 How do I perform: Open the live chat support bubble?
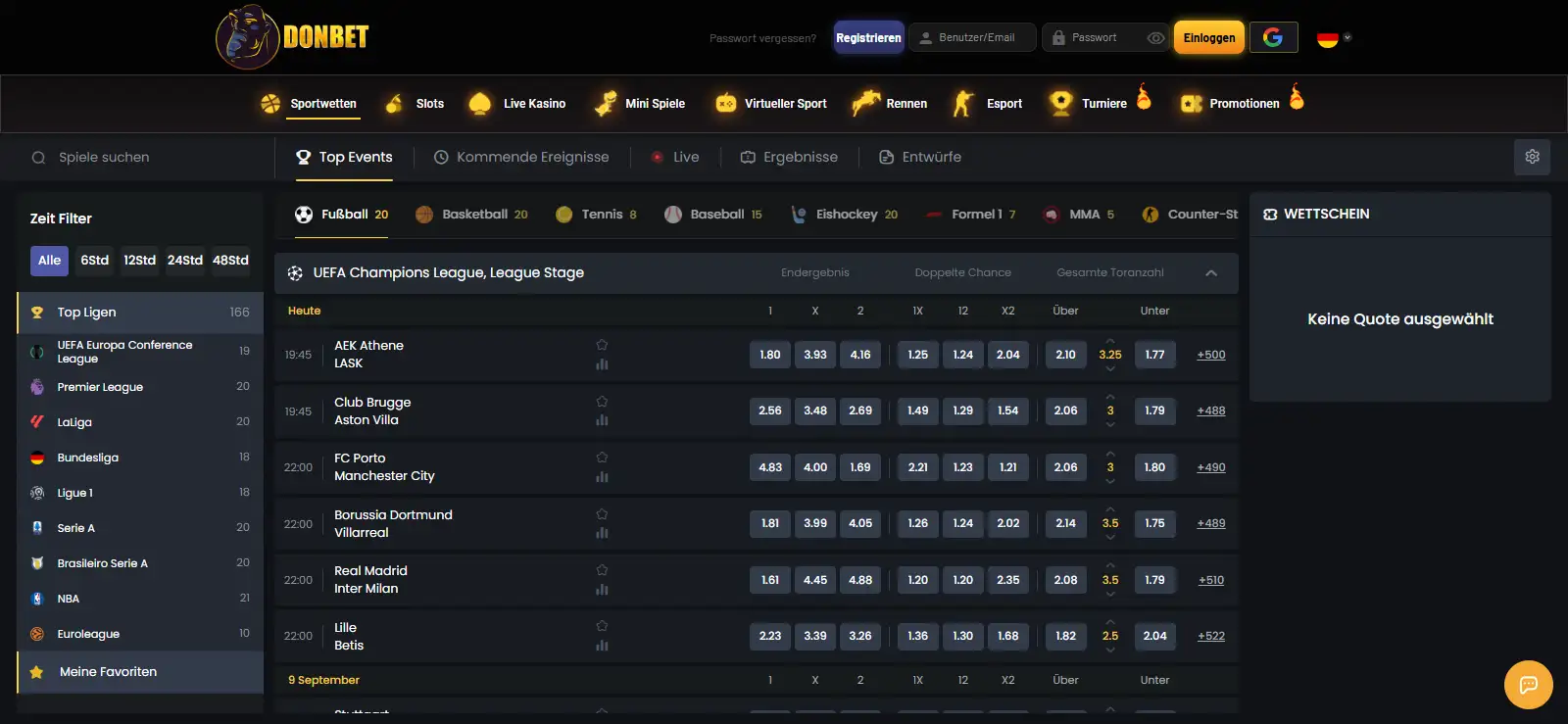pos(1528,684)
